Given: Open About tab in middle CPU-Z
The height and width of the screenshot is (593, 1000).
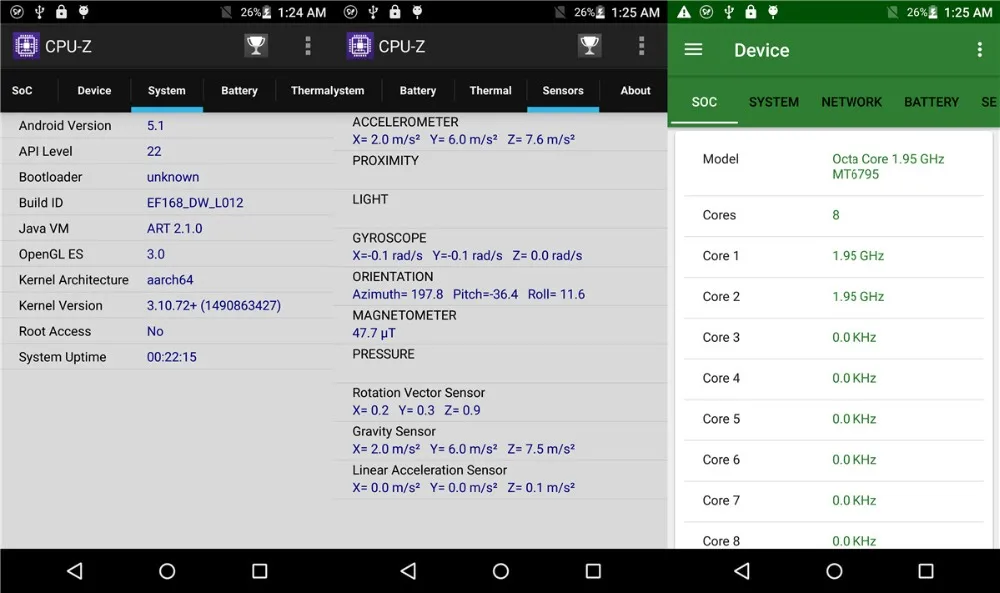Looking at the screenshot, I should 635,91.
